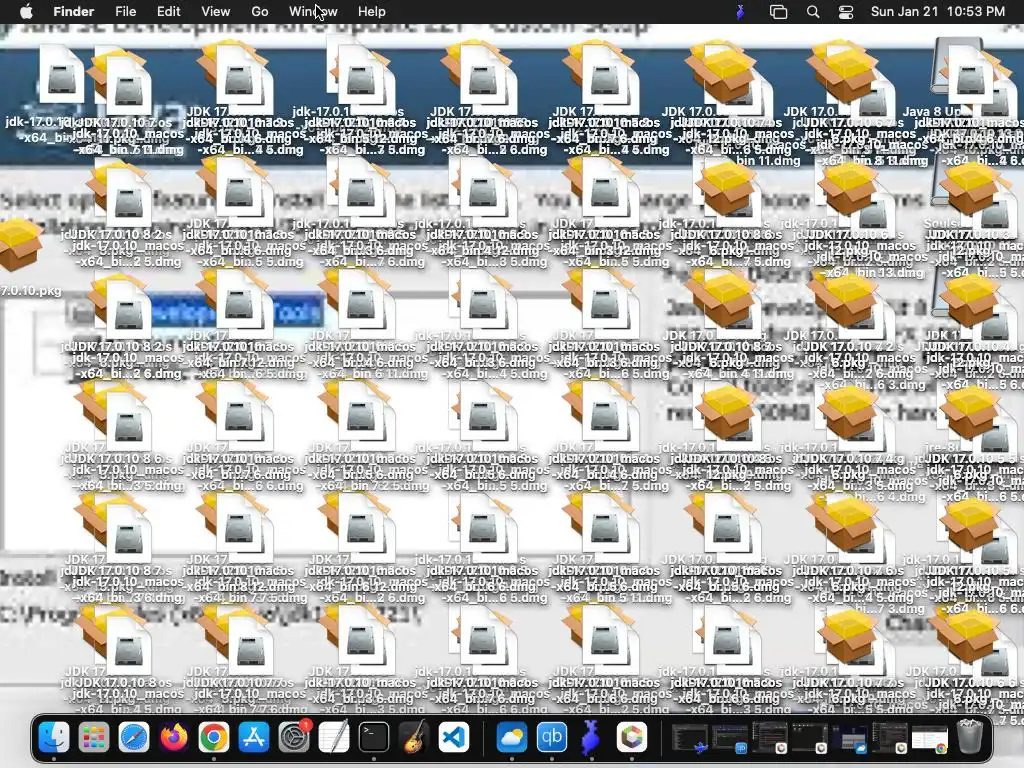Image resolution: width=1024 pixels, height=768 pixels.
Task: Restore the white Chrome window beside Trash
Action: (x=930, y=738)
